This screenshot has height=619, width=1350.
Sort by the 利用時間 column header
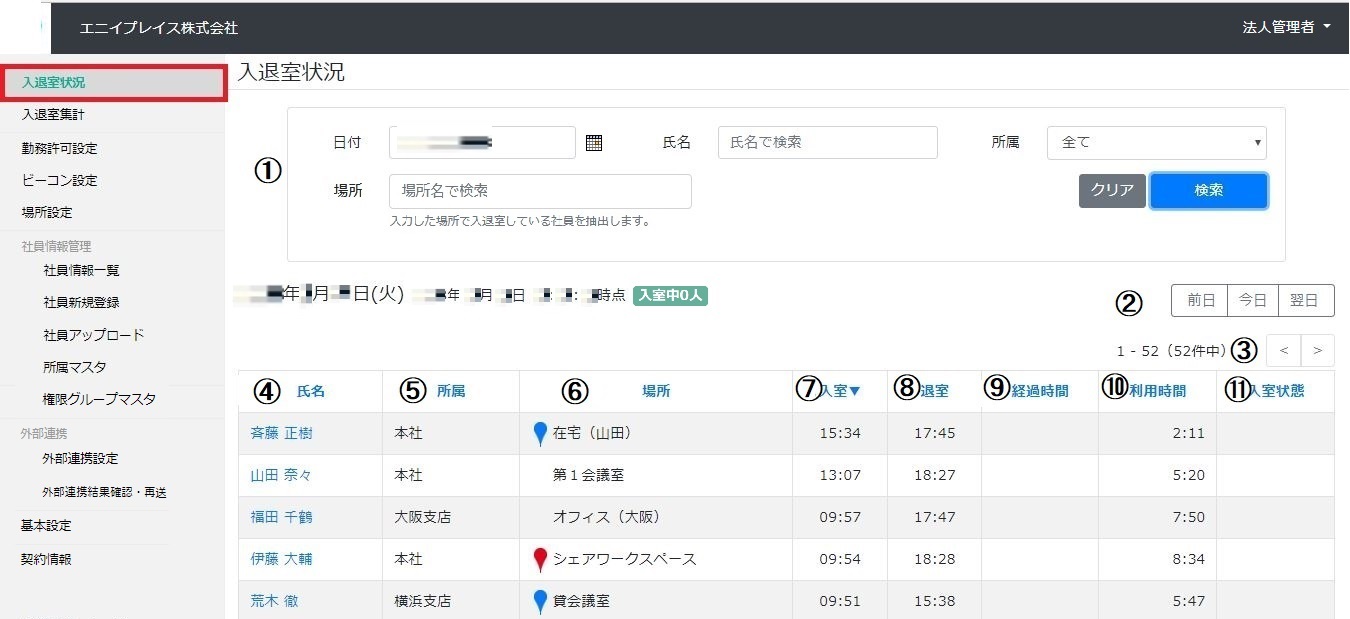1158,392
